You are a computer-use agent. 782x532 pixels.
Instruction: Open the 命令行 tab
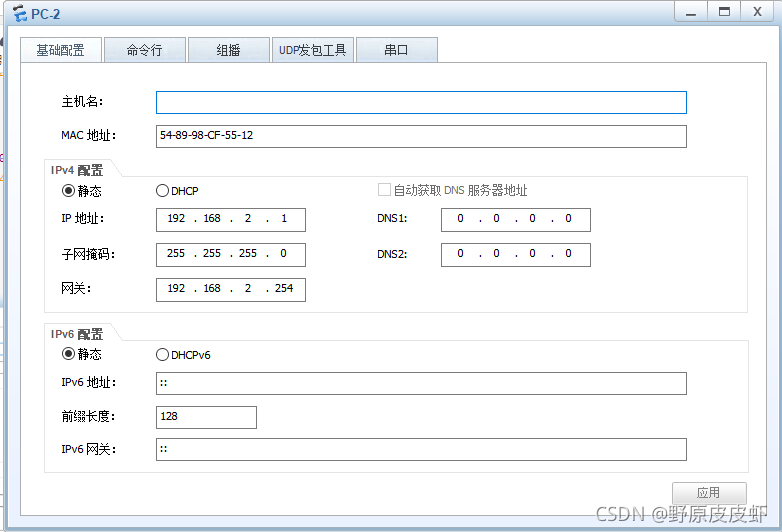145,50
